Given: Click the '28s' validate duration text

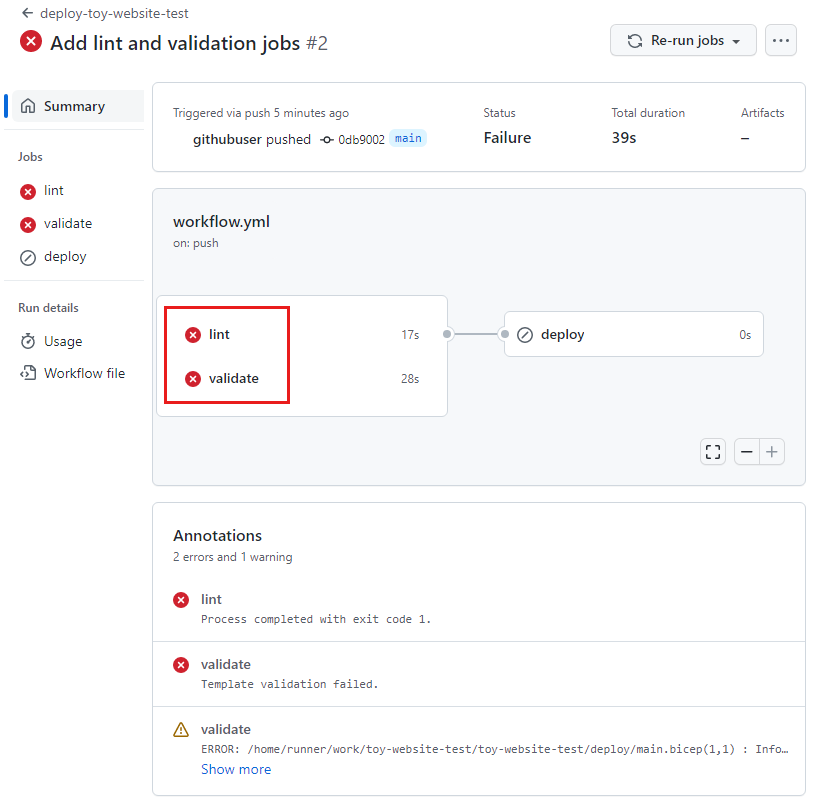Looking at the screenshot, I should pyautogui.click(x=410, y=379).
